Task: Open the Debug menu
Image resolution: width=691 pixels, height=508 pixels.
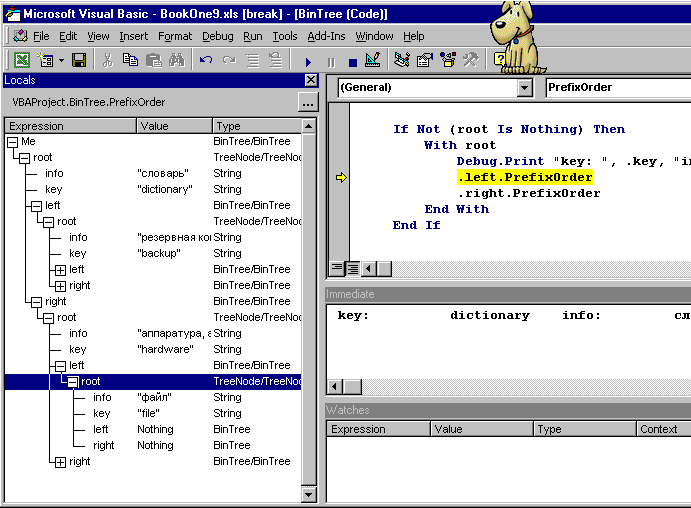Action: [218, 36]
